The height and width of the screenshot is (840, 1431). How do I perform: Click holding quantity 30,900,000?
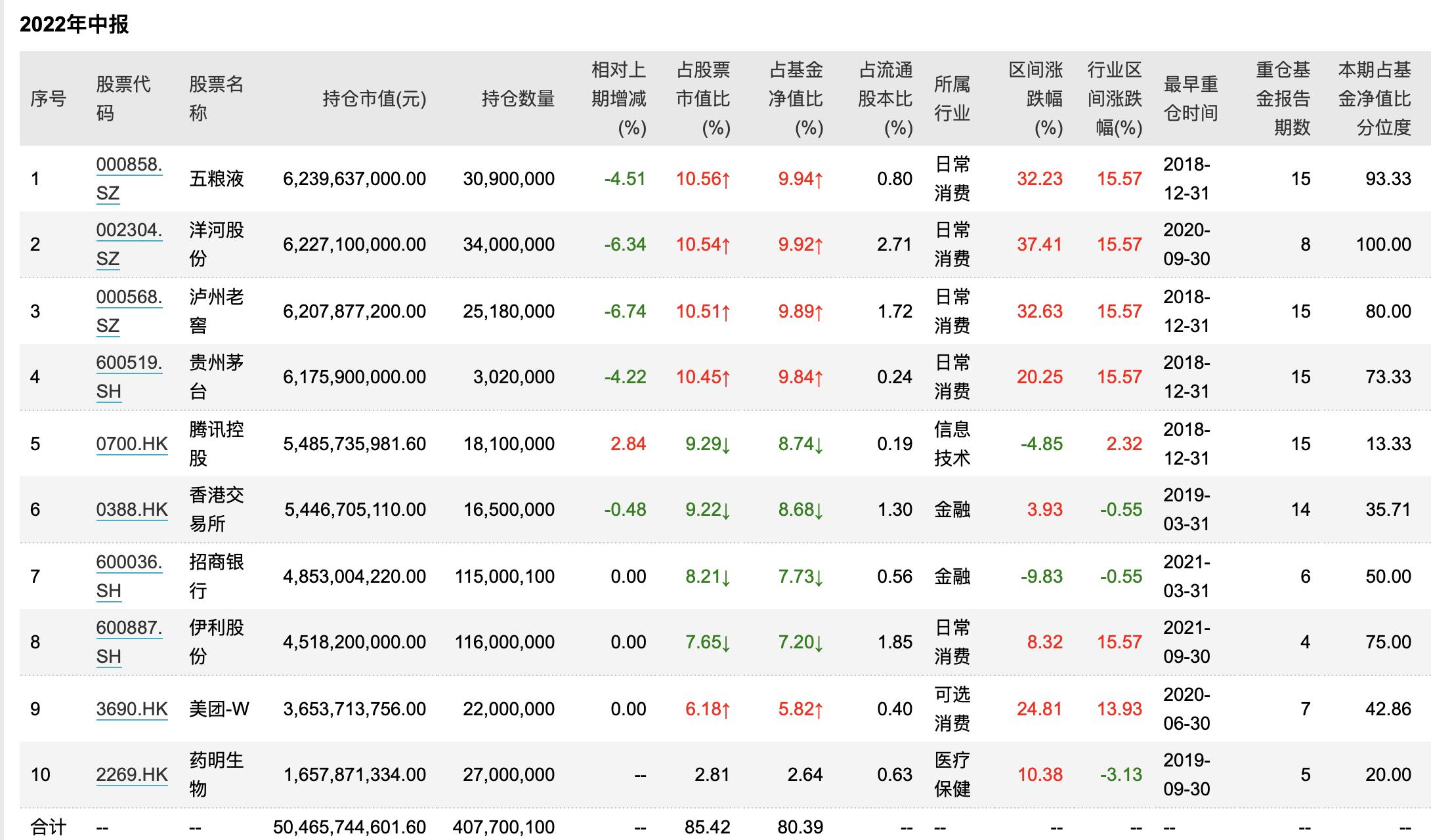[509, 178]
